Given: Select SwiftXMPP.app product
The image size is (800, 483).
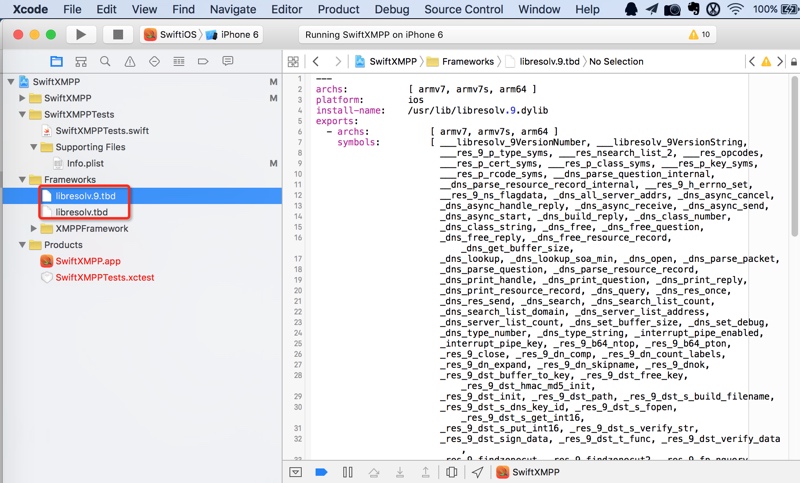Looking at the screenshot, I should [88, 261].
